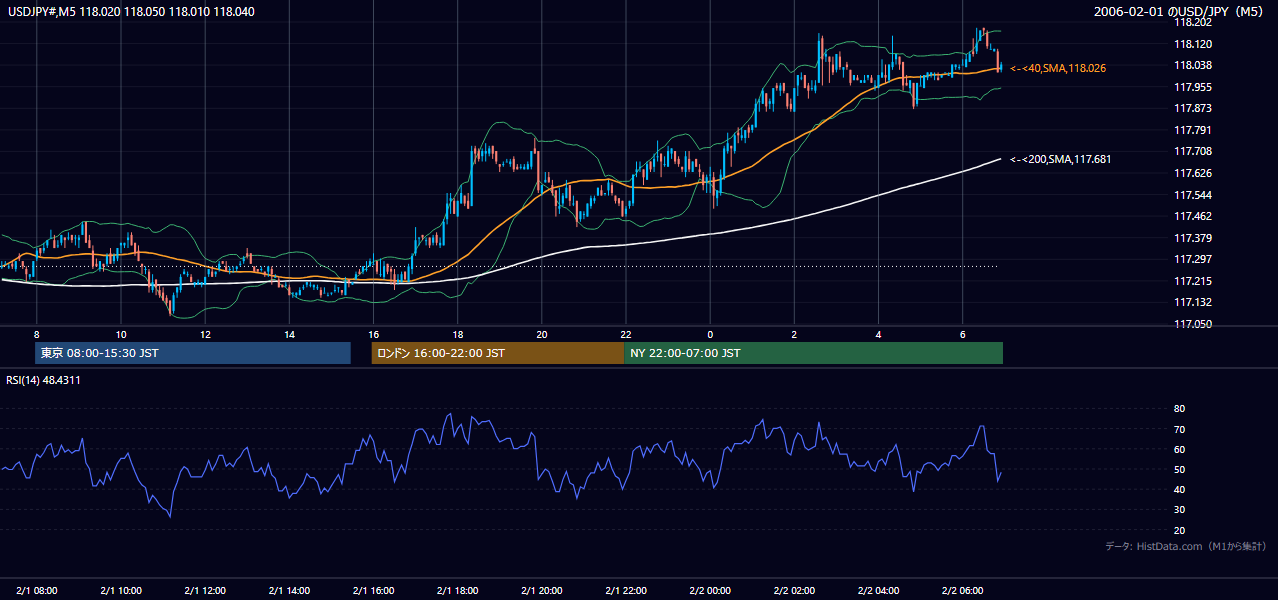Click price axis label 117.050
This screenshot has width=1278, height=600.
click(x=1194, y=324)
